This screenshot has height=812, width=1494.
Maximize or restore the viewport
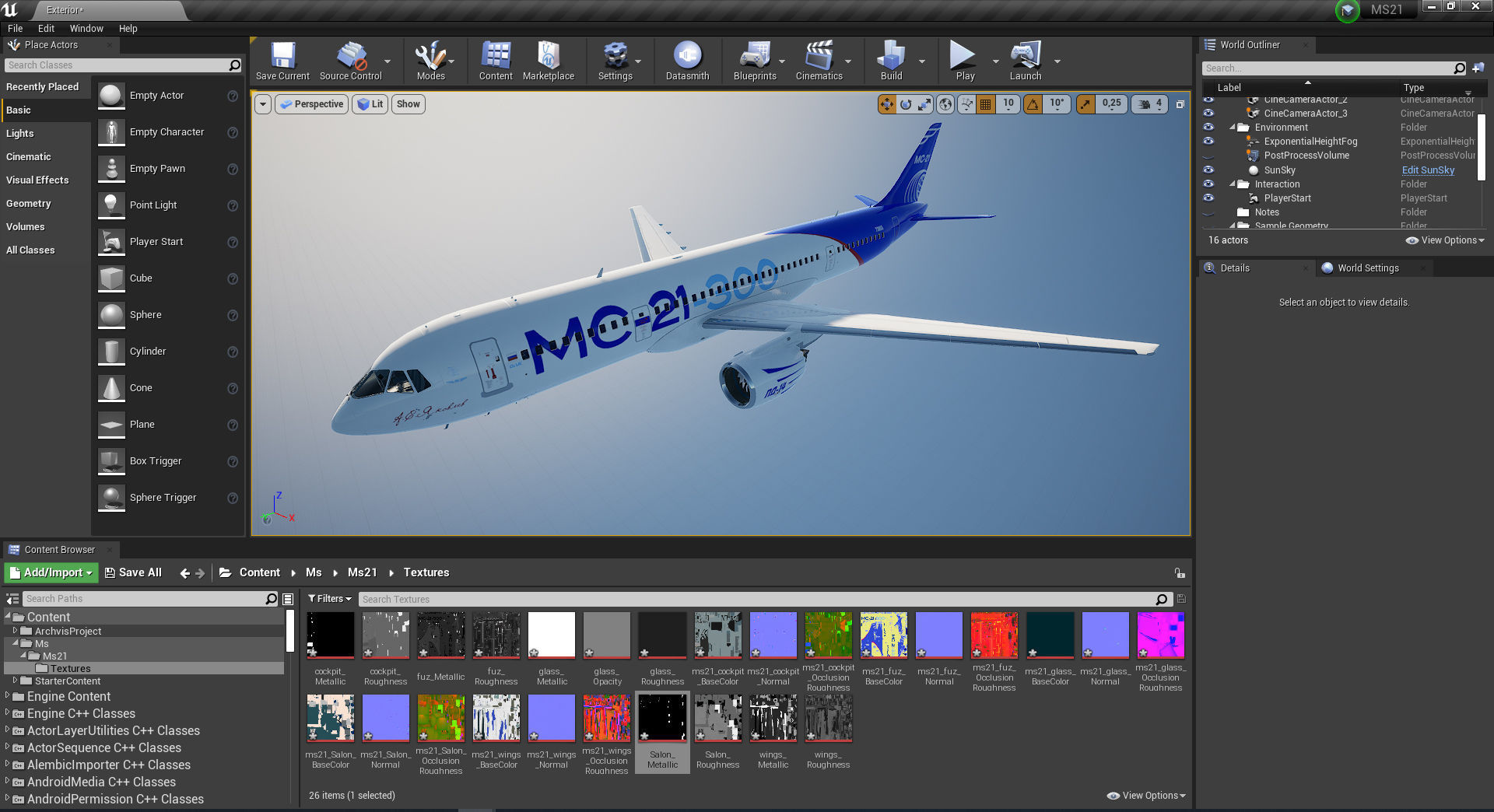(1180, 104)
